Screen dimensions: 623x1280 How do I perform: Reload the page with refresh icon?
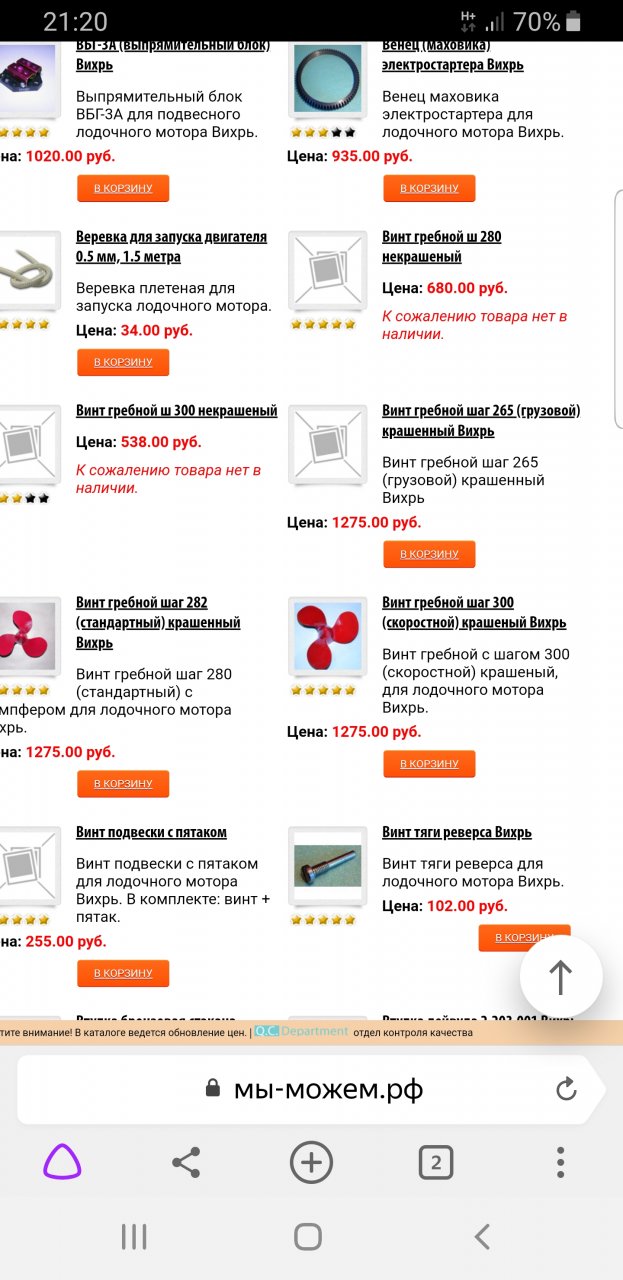[566, 1089]
